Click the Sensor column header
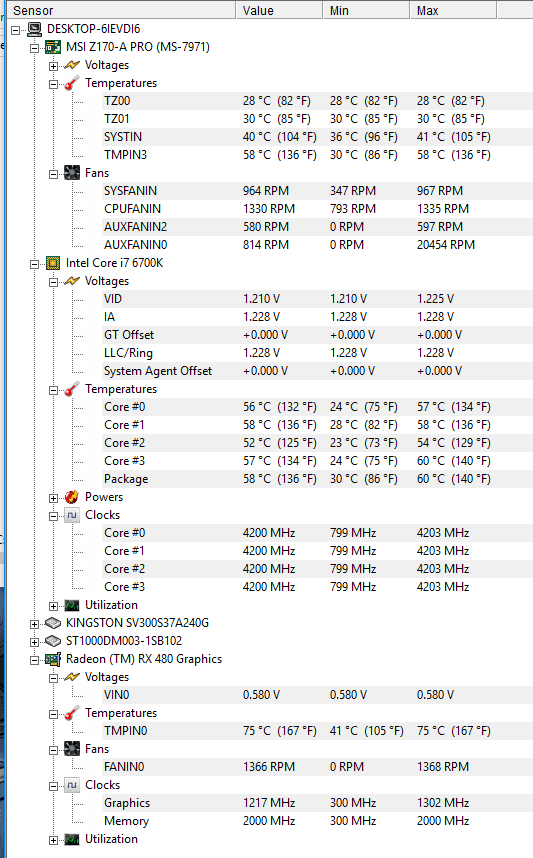Image resolution: width=533 pixels, height=858 pixels. click(121, 10)
